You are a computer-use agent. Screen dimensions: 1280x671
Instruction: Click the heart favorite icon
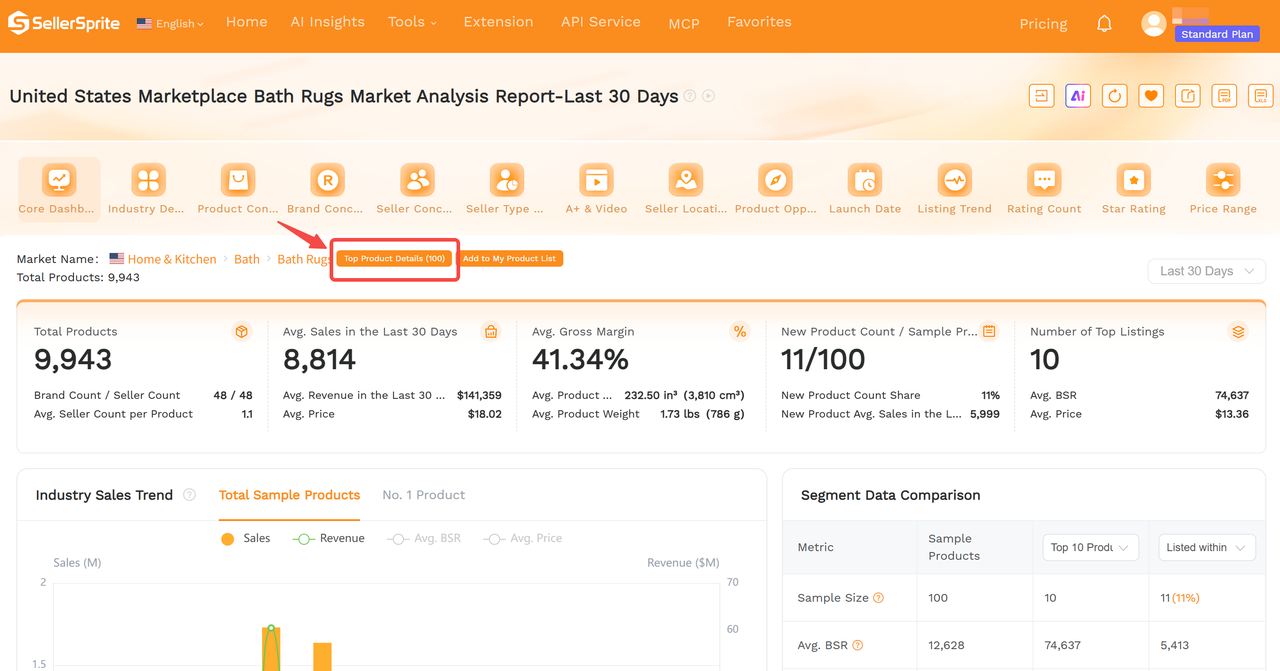click(1151, 96)
